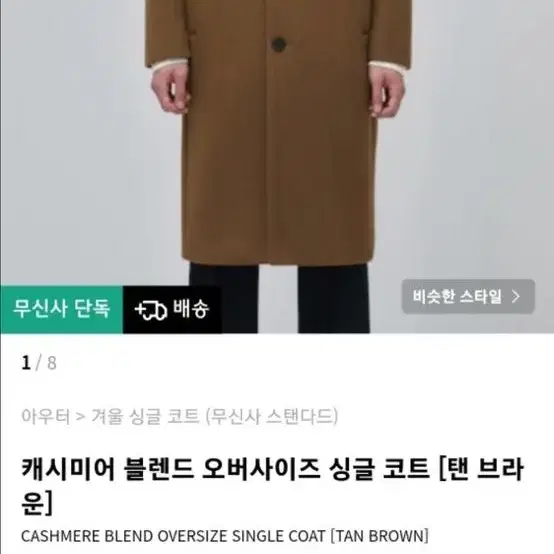Click the total image count 8

(x=52, y=363)
